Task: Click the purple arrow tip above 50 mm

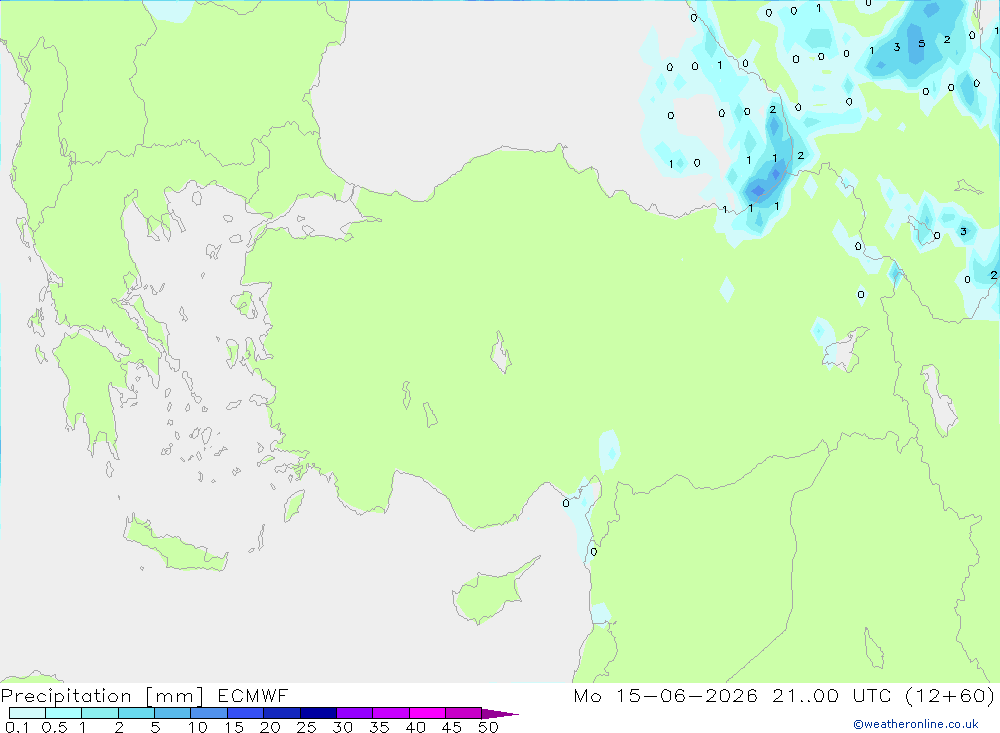Action: pos(500,713)
